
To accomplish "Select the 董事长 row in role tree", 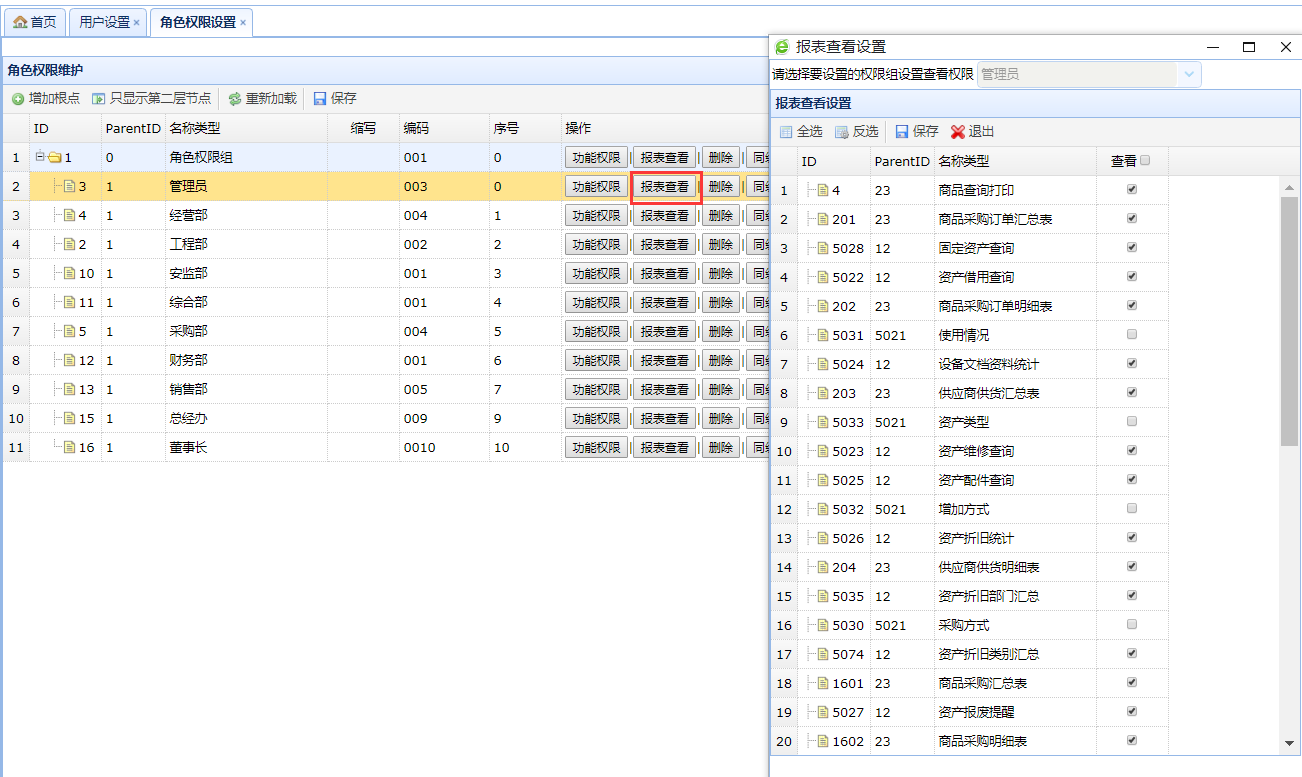I will (188, 448).
